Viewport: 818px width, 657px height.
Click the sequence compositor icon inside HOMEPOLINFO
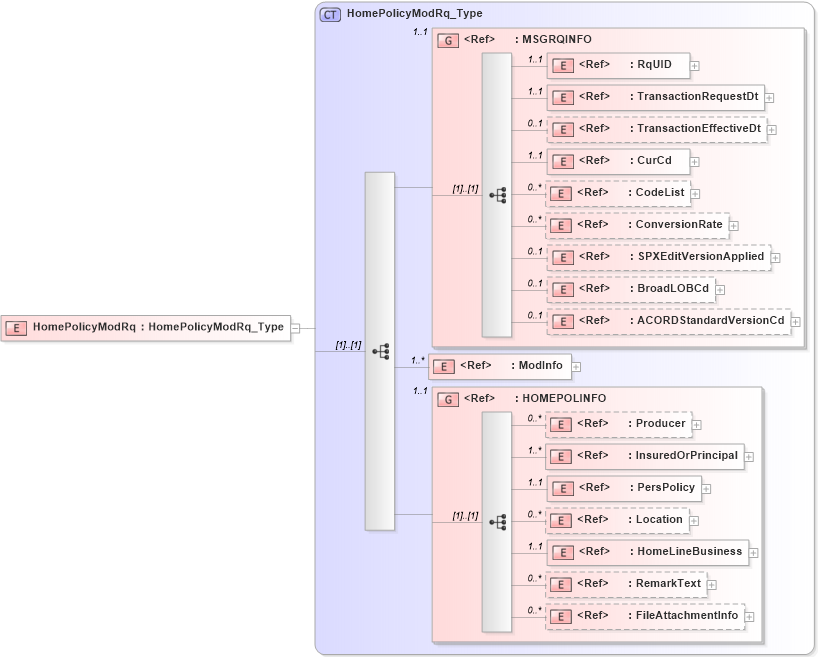pos(497,520)
